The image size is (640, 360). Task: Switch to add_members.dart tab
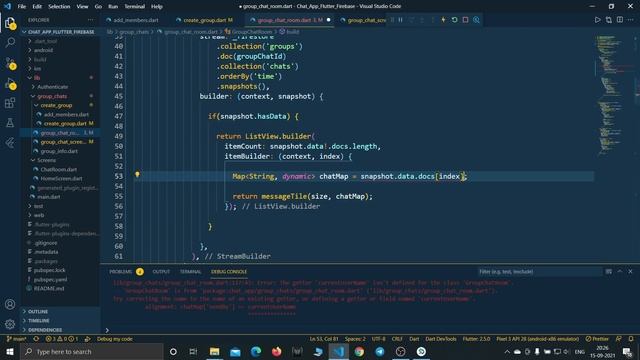136,20
